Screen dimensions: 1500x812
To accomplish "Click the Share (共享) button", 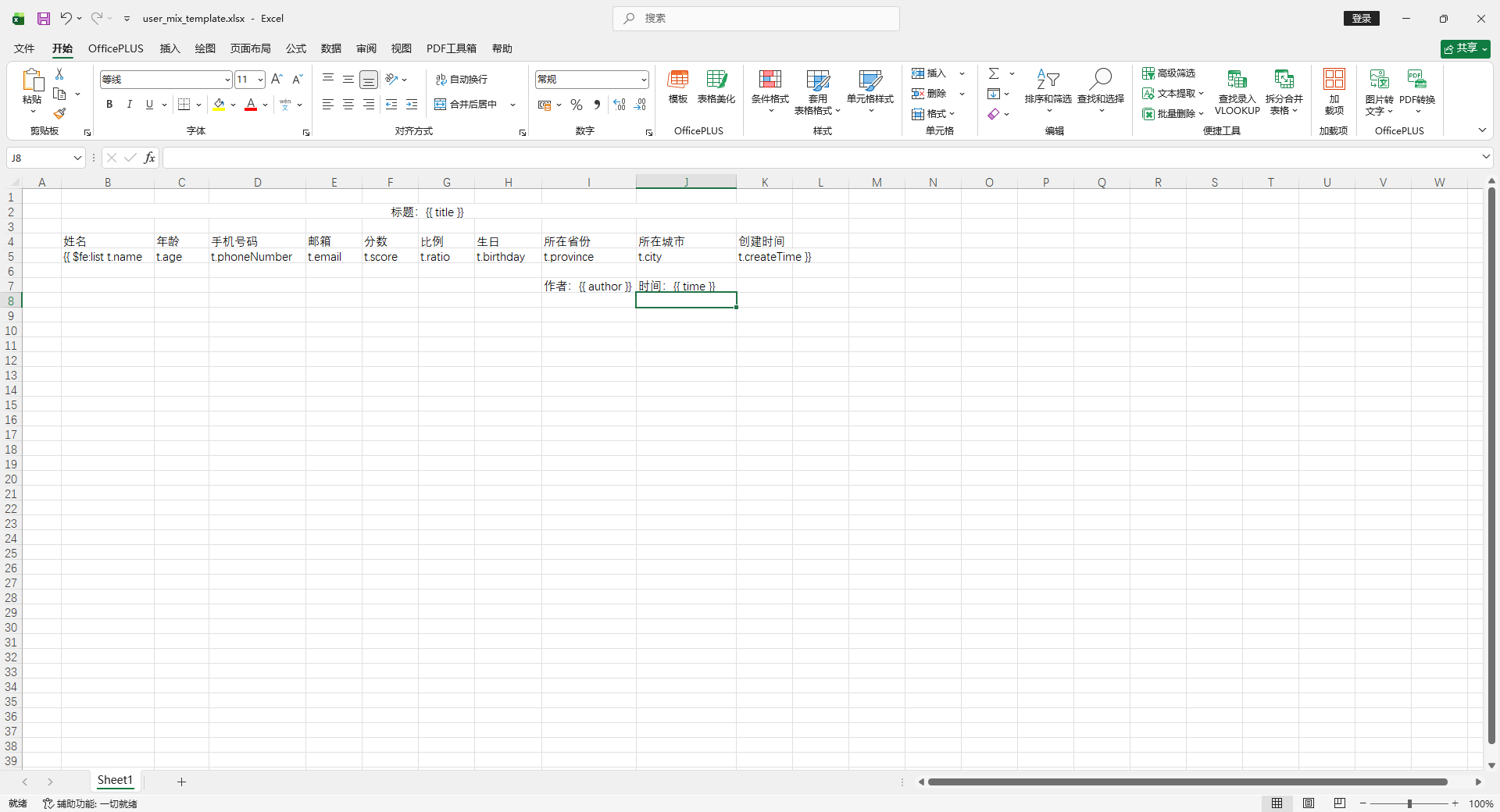I will 1465,48.
